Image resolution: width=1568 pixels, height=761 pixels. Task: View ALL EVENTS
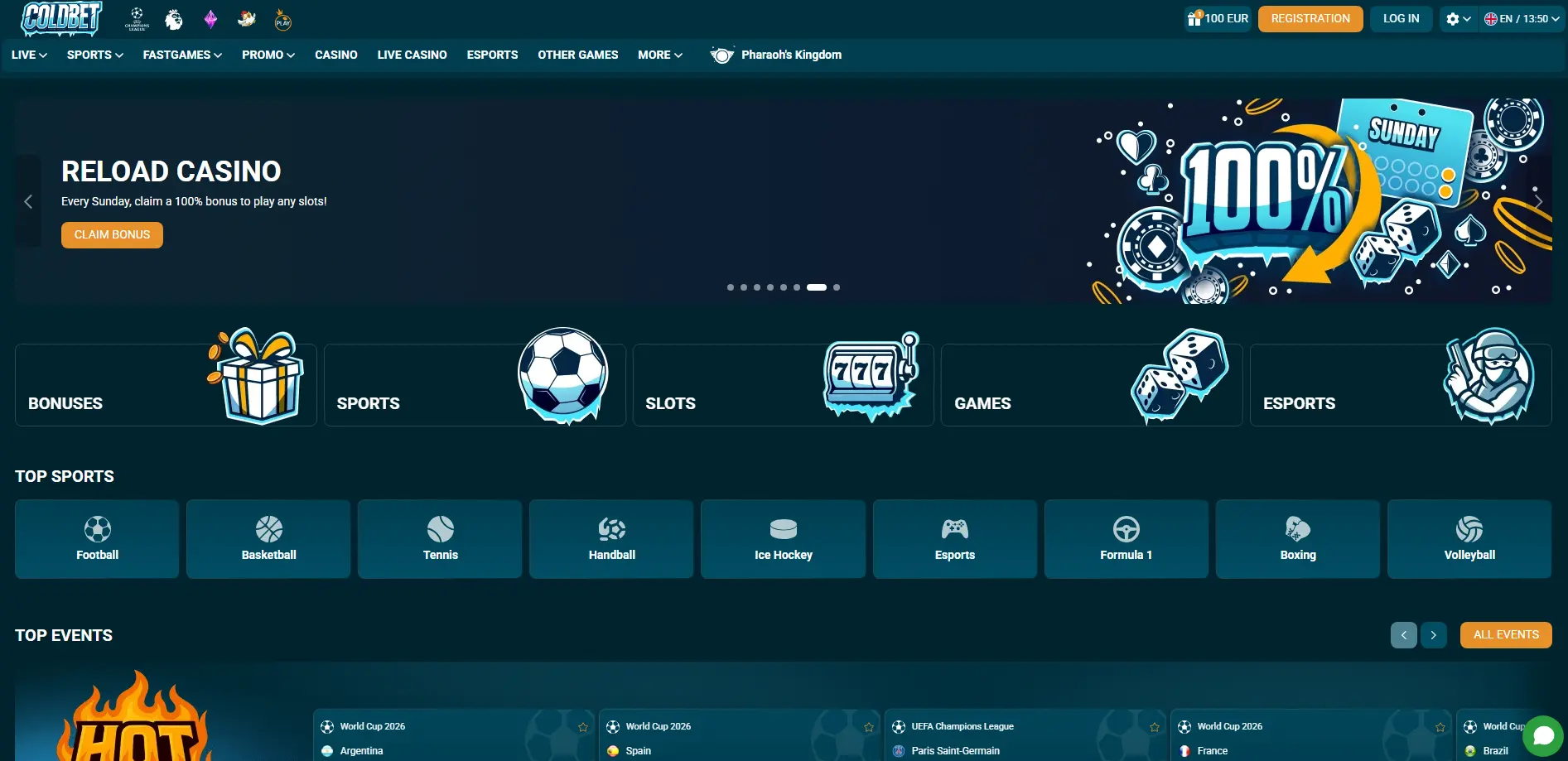(x=1506, y=635)
